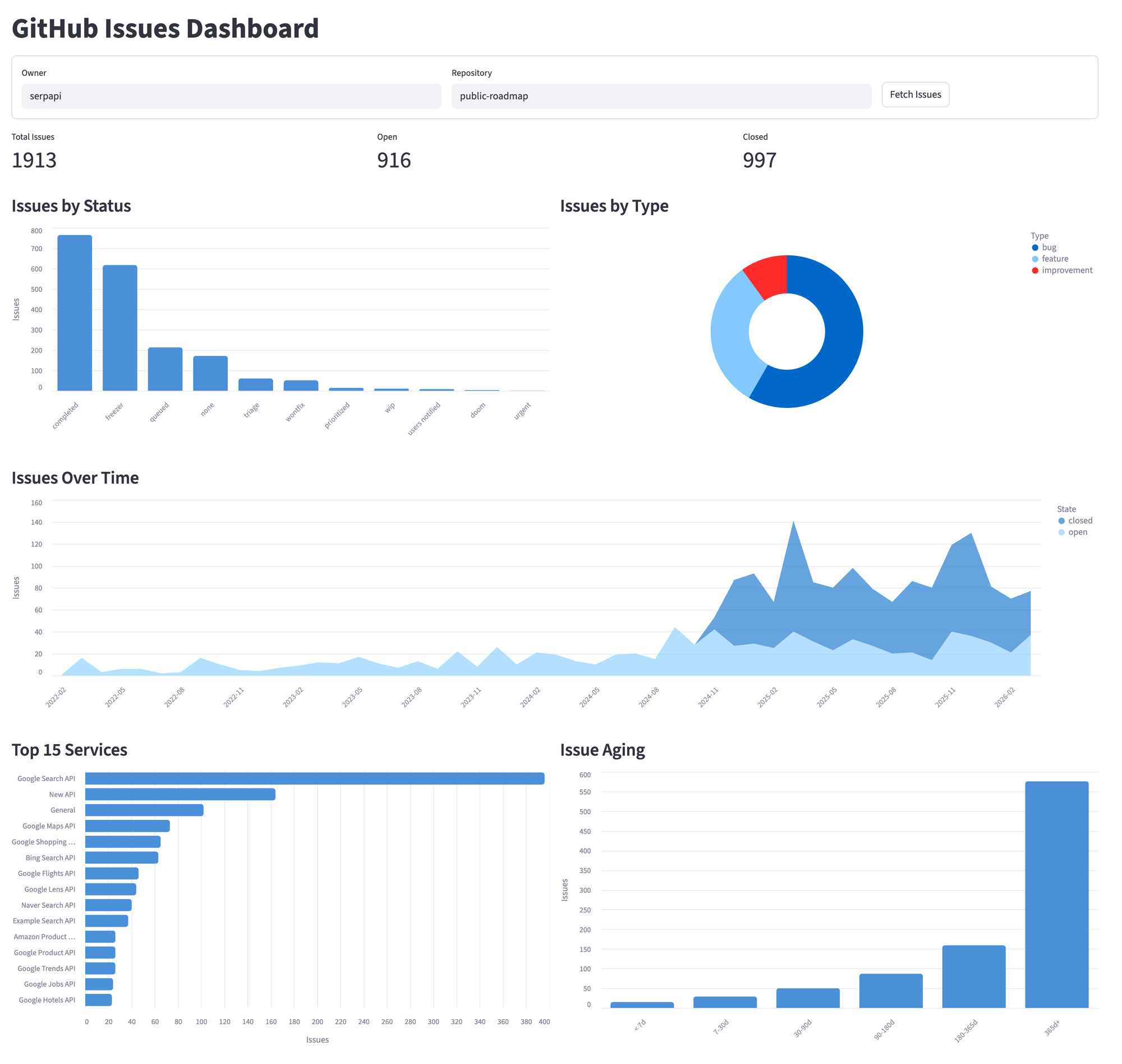This screenshot has height=1064, width=1122.
Task: Click the improvement legend red dot
Action: pyautogui.click(x=1034, y=270)
